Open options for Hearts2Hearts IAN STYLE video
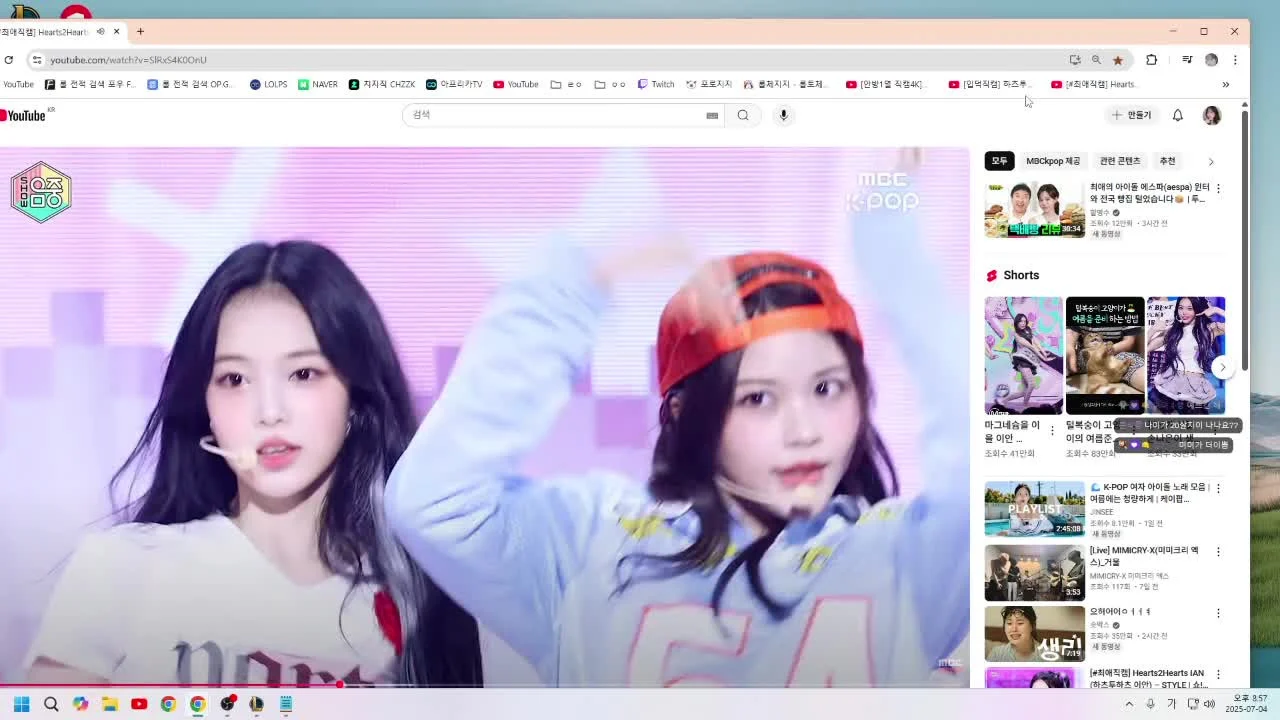Viewport: 1280px width, 720px height. pos(1218,675)
